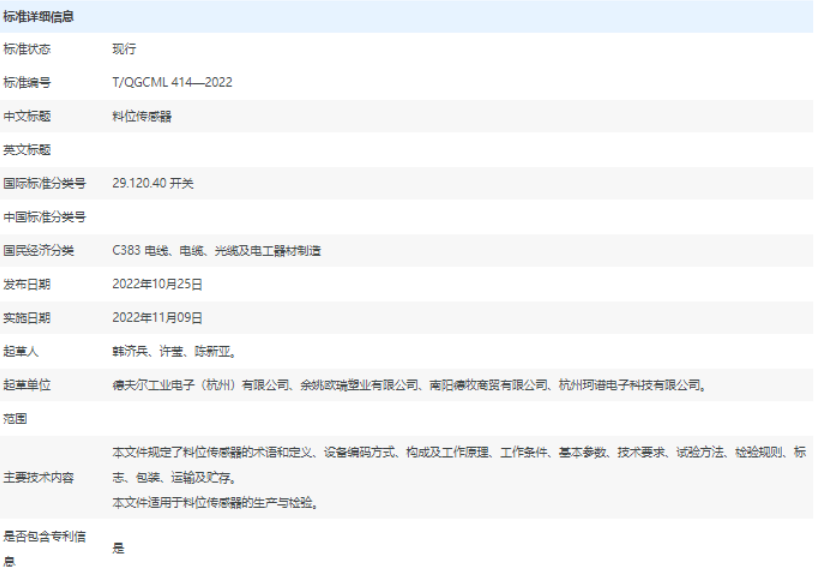Viewport: 817px width, 576px height.
Task: Click the 标准详细信息 section header
Action: [x=43, y=17]
